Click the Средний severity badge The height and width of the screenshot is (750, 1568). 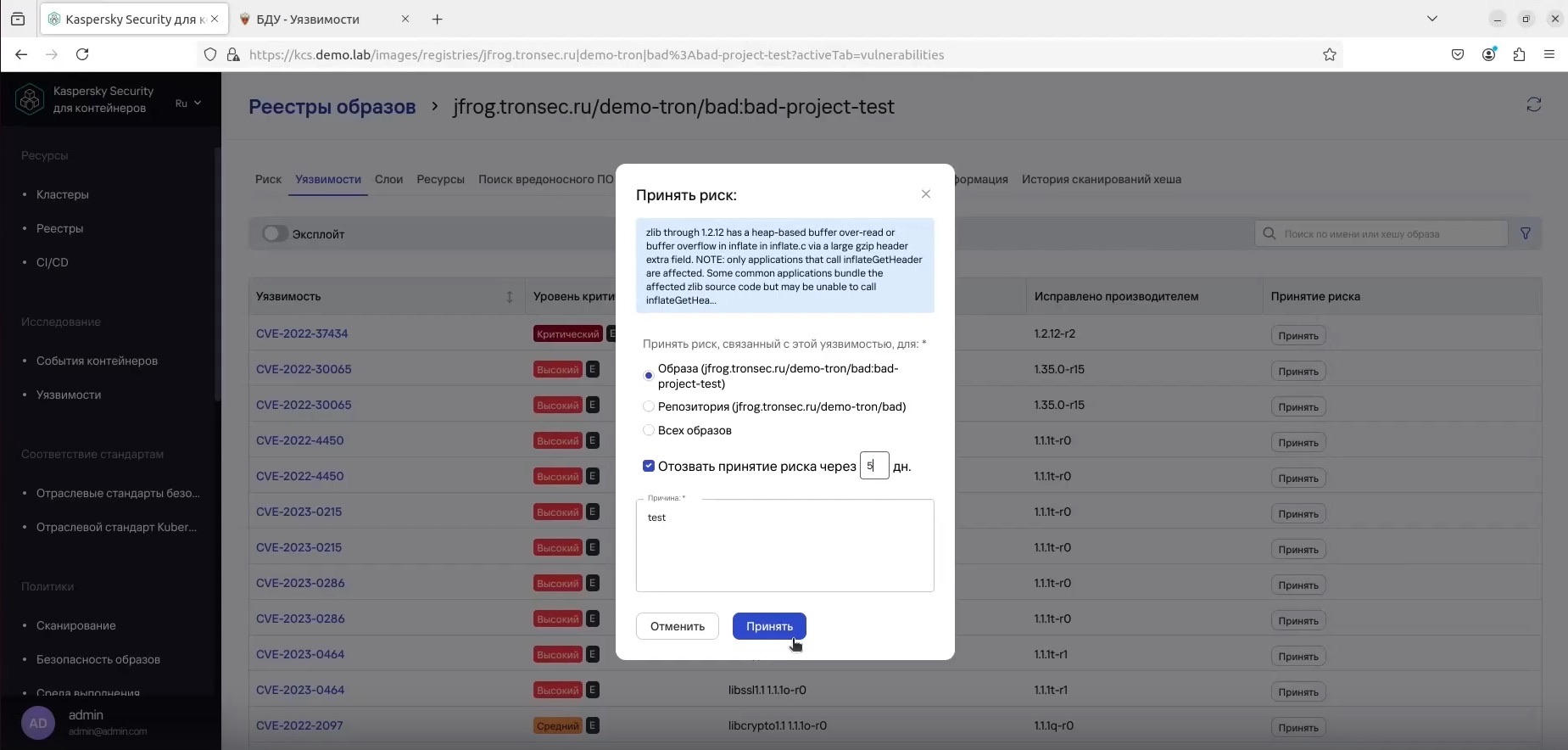click(558, 725)
